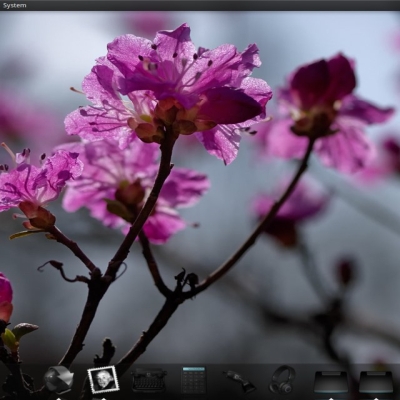The width and height of the screenshot is (400, 400).
Task: Launch the power drill tools icon
Action: (x=238, y=381)
